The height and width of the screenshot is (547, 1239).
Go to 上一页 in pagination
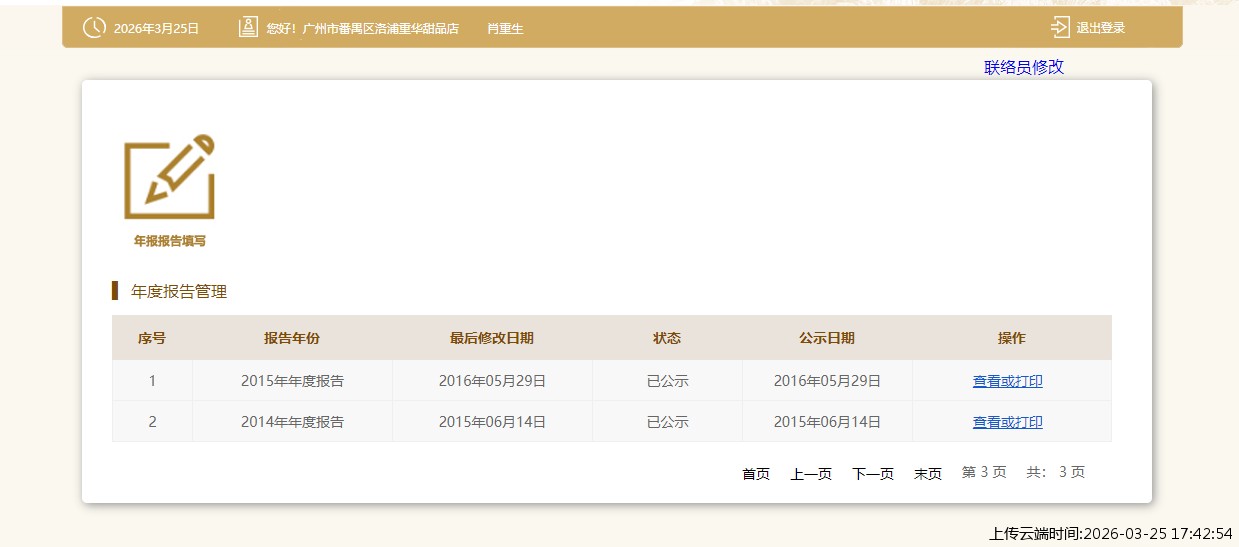[x=811, y=474]
